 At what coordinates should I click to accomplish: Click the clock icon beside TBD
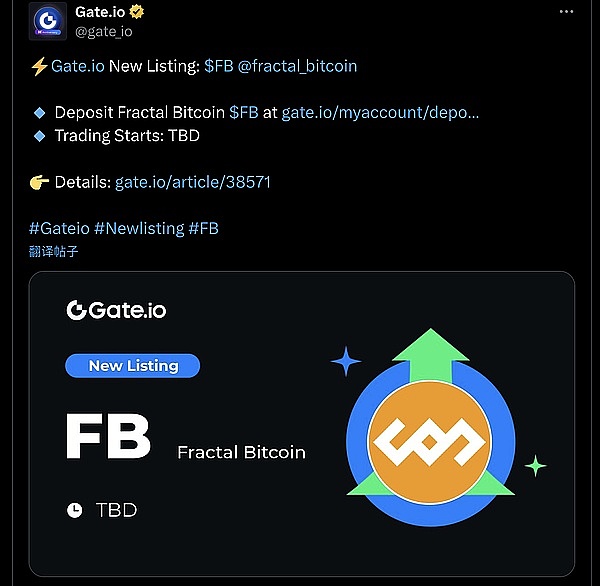pyautogui.click(x=75, y=510)
